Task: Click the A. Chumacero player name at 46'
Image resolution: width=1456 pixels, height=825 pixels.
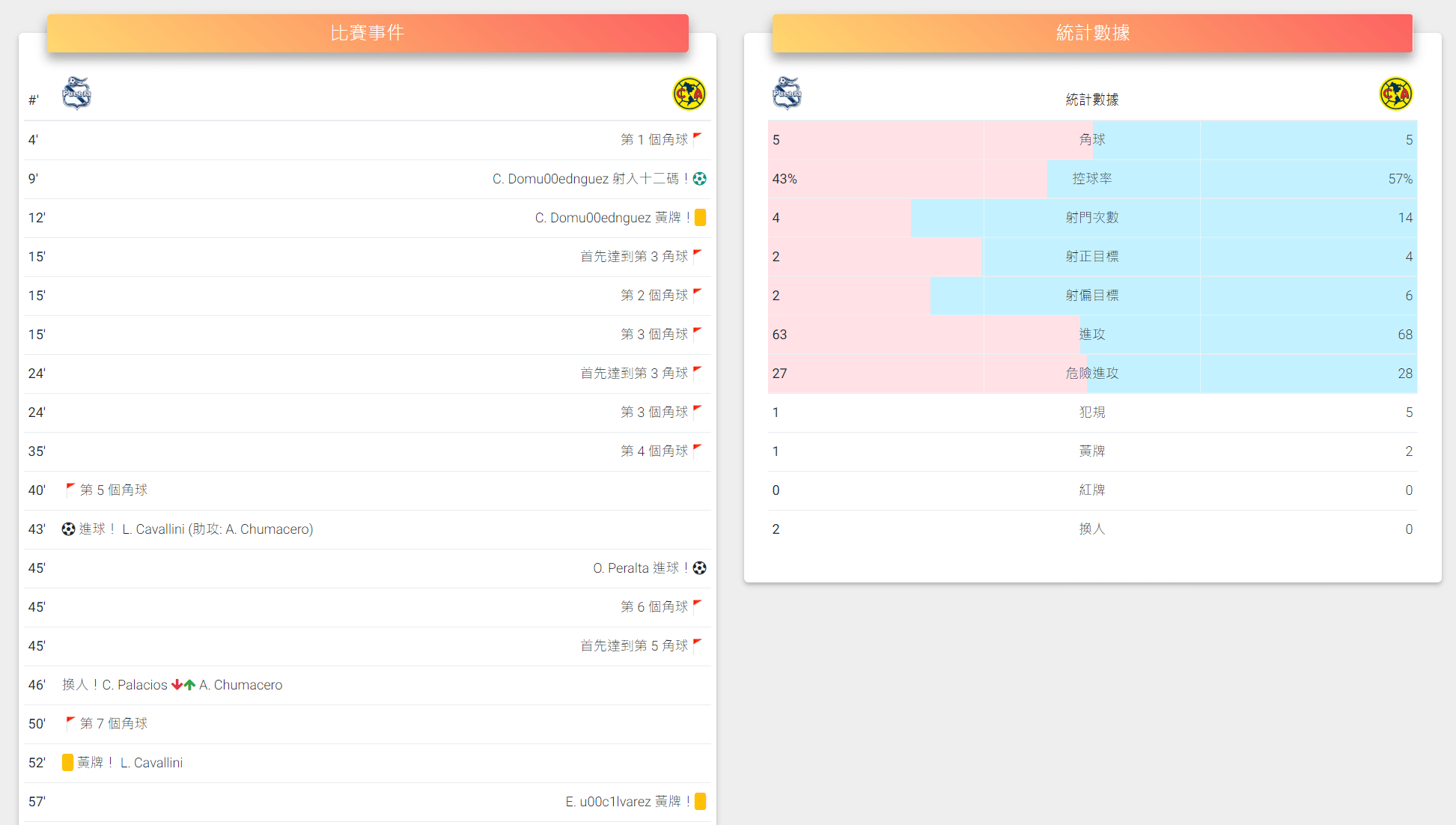Action: click(x=240, y=684)
